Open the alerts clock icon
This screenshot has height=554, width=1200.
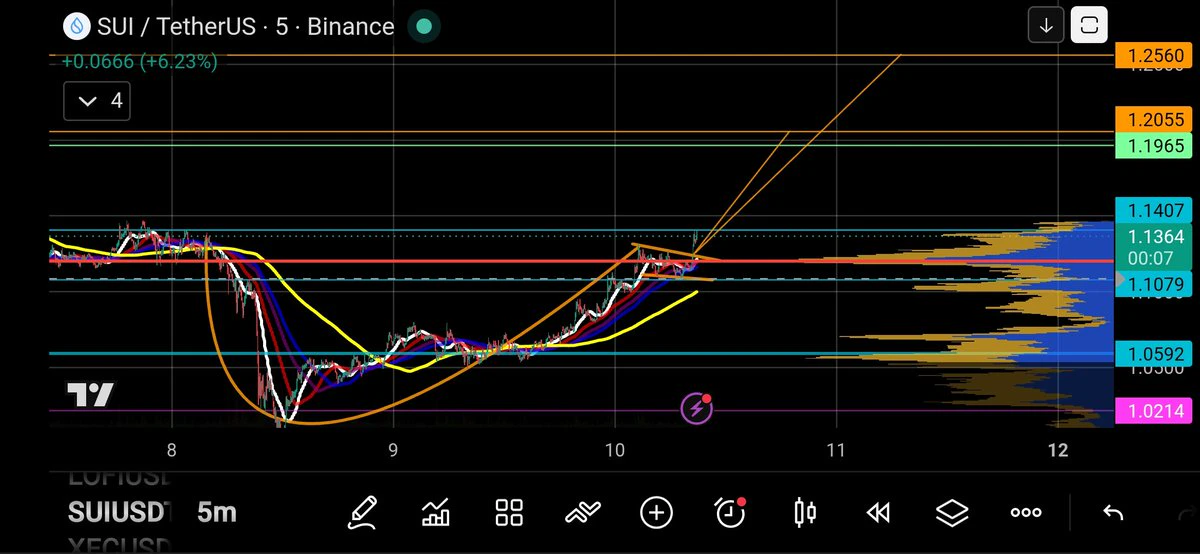pyautogui.click(x=730, y=512)
